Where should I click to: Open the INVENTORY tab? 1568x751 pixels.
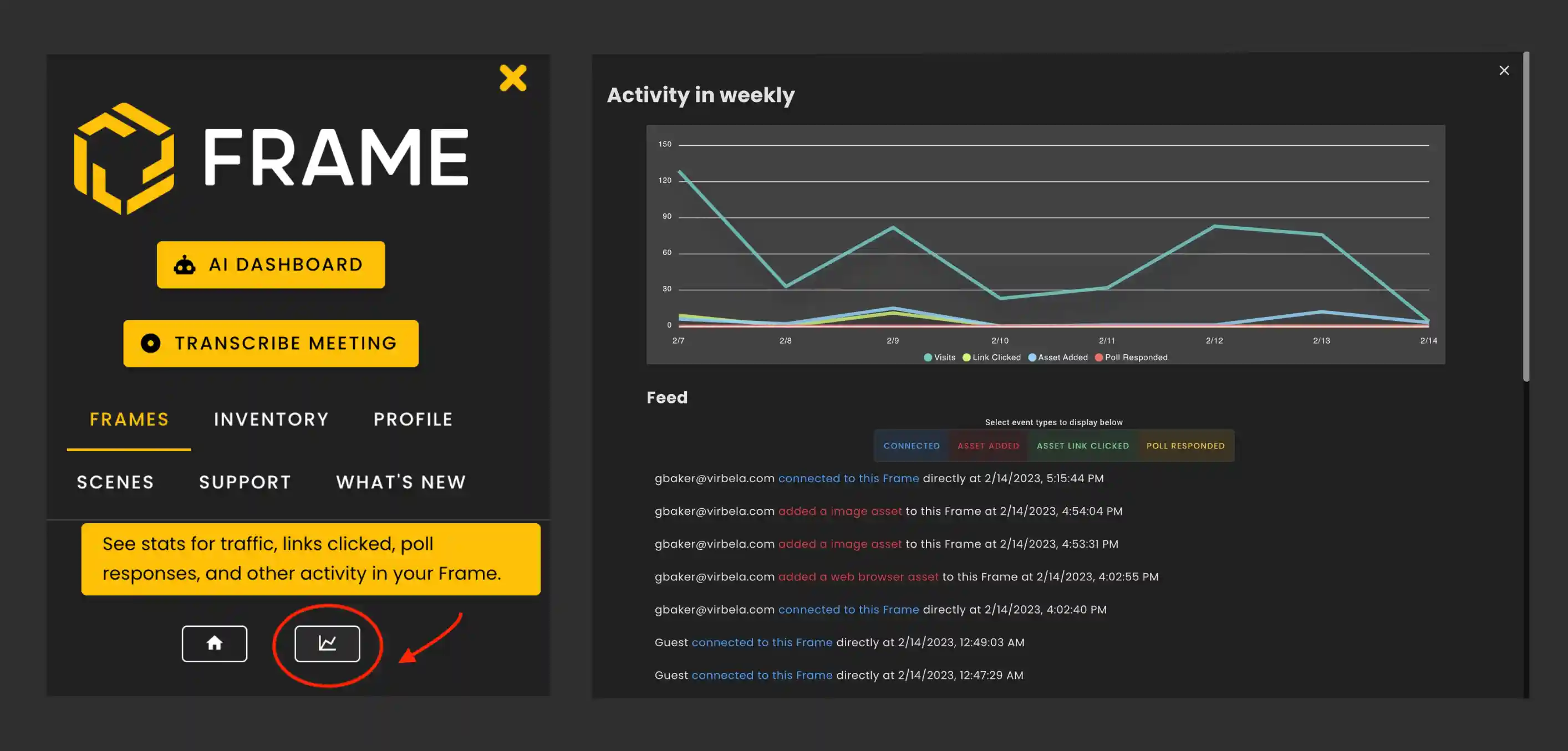tap(271, 420)
